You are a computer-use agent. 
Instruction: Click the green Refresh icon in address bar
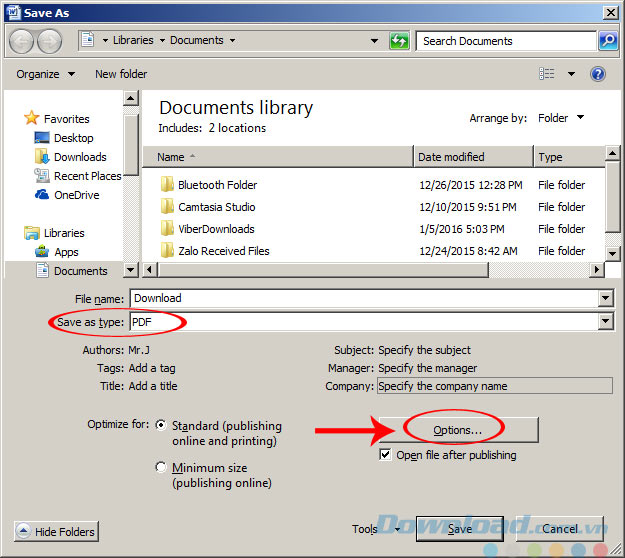pos(399,41)
